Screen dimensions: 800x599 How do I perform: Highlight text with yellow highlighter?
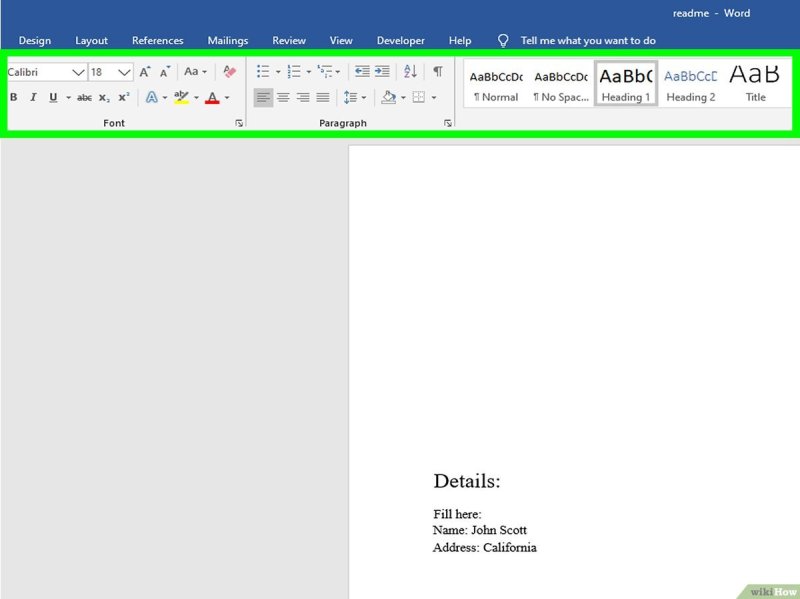pos(181,97)
